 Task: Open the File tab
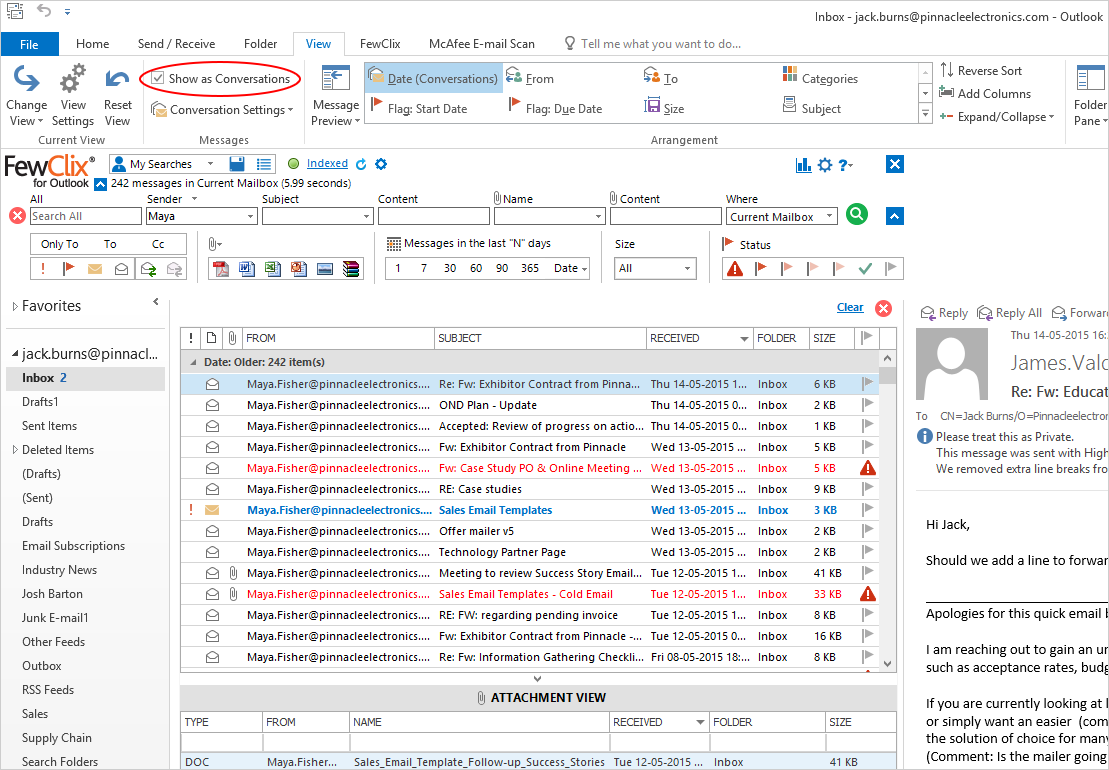click(x=29, y=44)
